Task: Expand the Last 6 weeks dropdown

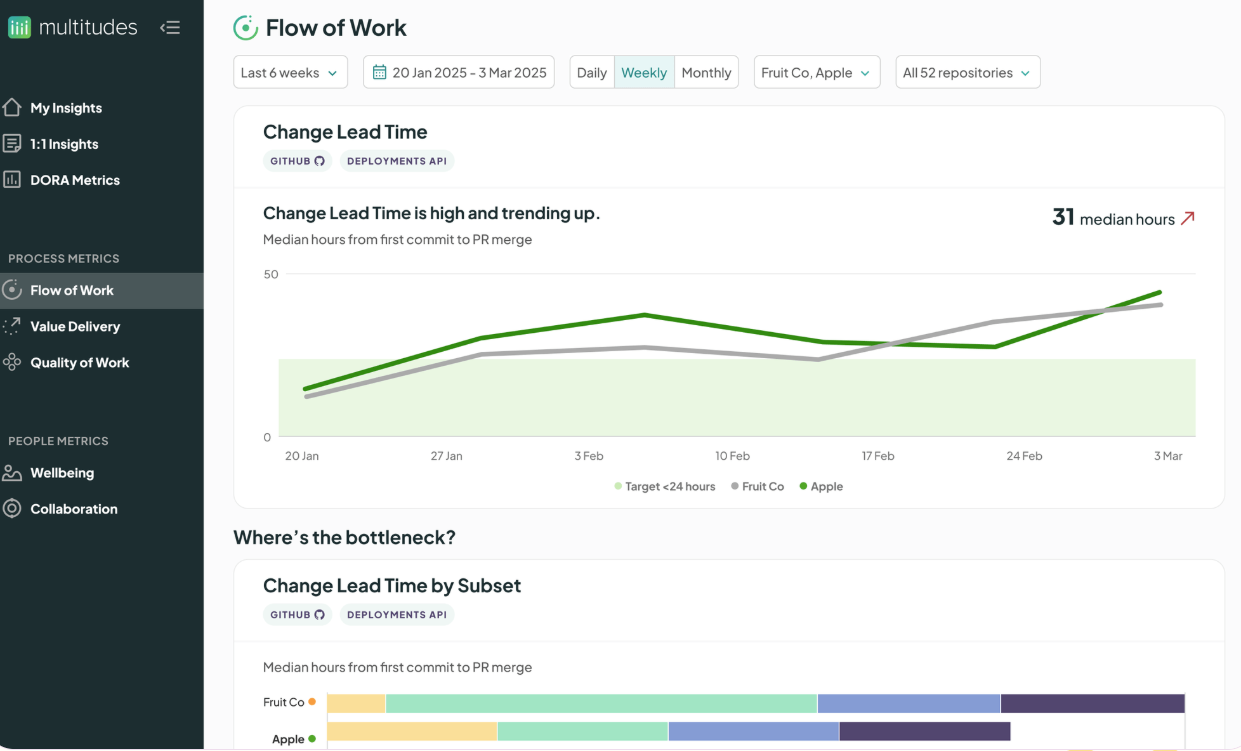Action: click(x=291, y=72)
